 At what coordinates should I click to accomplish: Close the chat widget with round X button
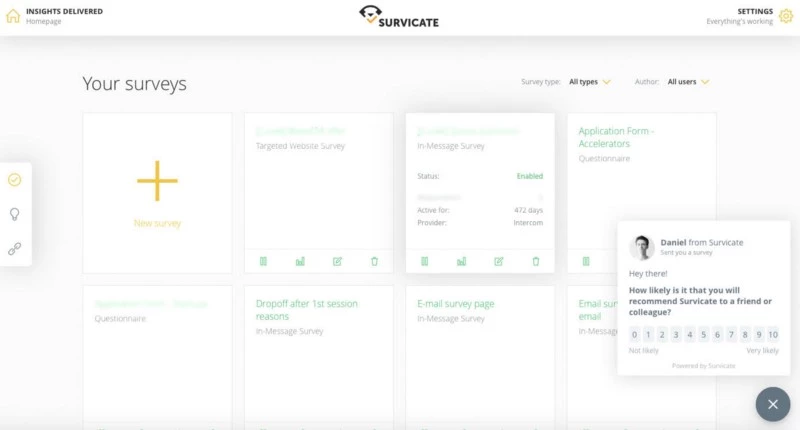tap(772, 404)
